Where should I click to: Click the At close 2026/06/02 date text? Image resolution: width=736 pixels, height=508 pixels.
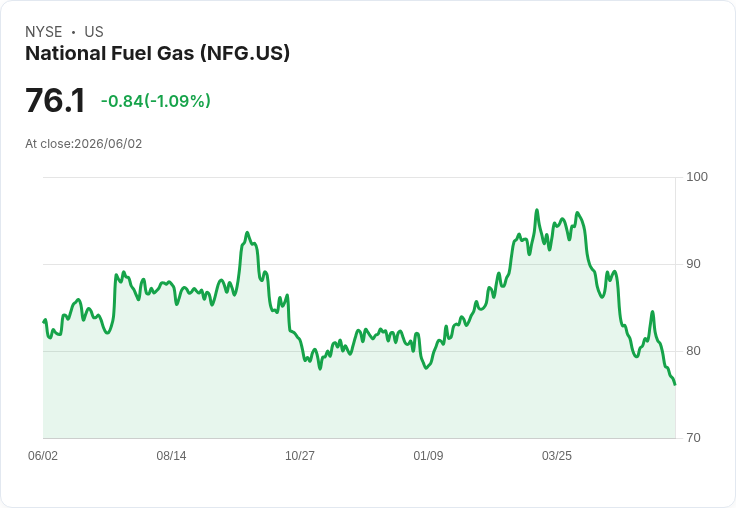pos(84,144)
